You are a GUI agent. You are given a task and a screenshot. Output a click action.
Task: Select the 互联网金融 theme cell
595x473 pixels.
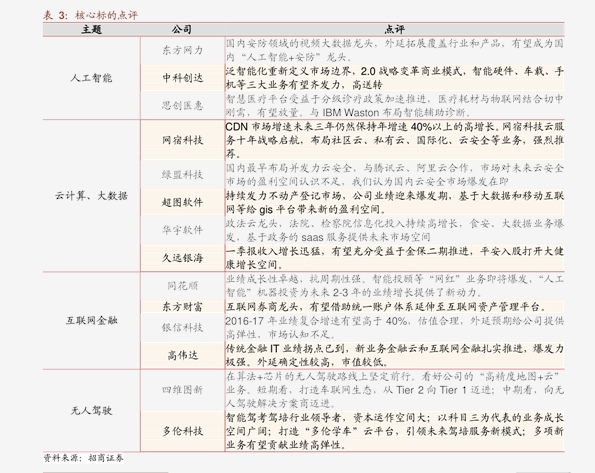91,320
